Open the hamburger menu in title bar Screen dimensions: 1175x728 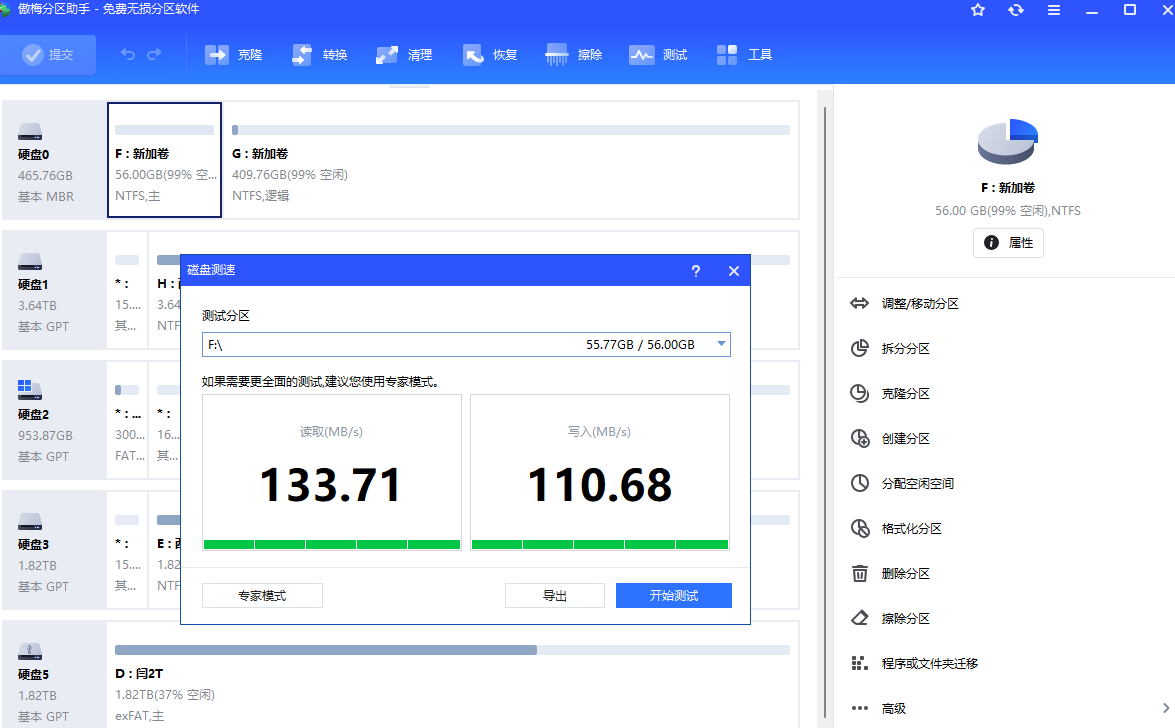coord(1054,10)
